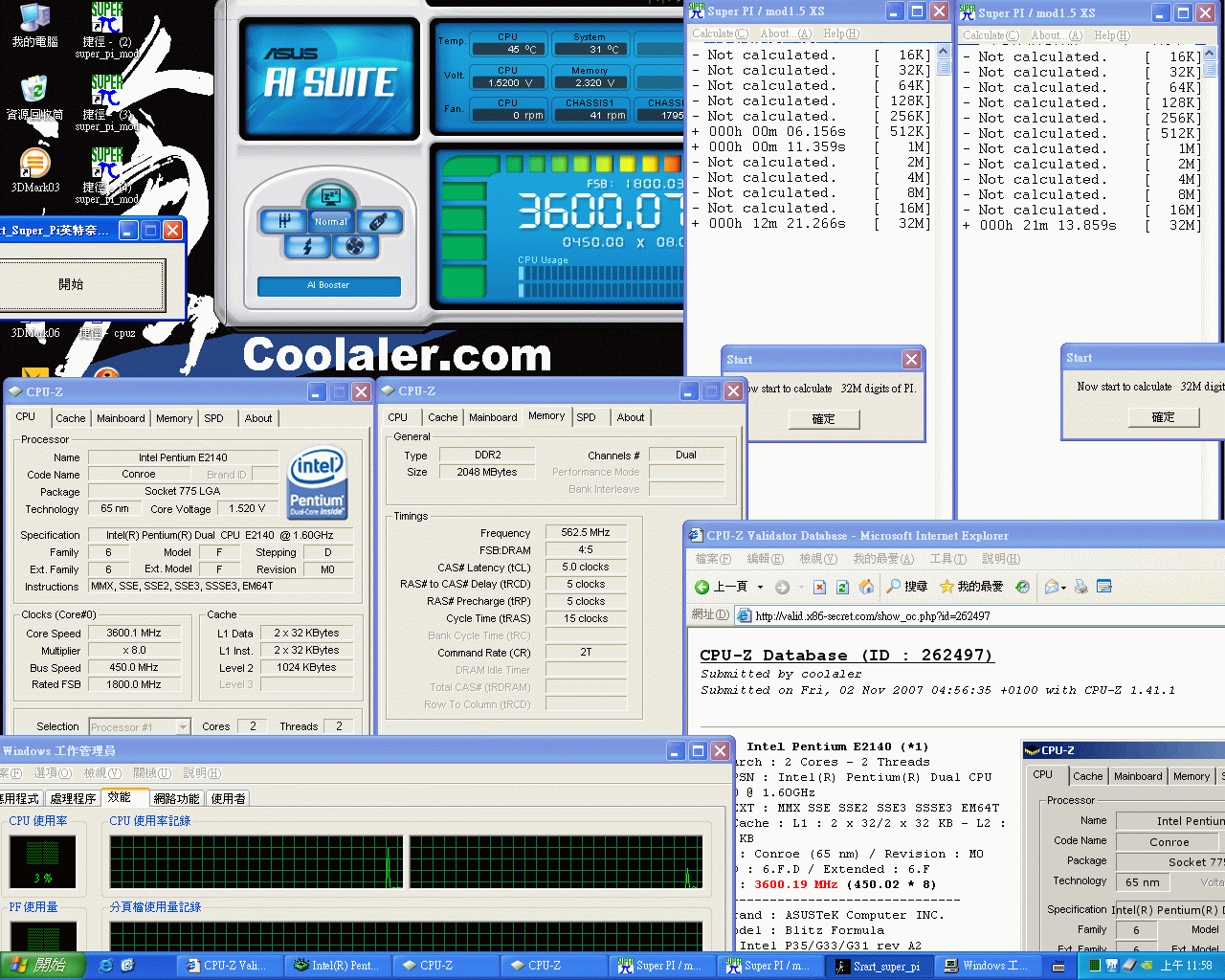Click the Normal mode button in AI Suite
Image resolution: width=1225 pixels, height=980 pixels.
[x=331, y=222]
